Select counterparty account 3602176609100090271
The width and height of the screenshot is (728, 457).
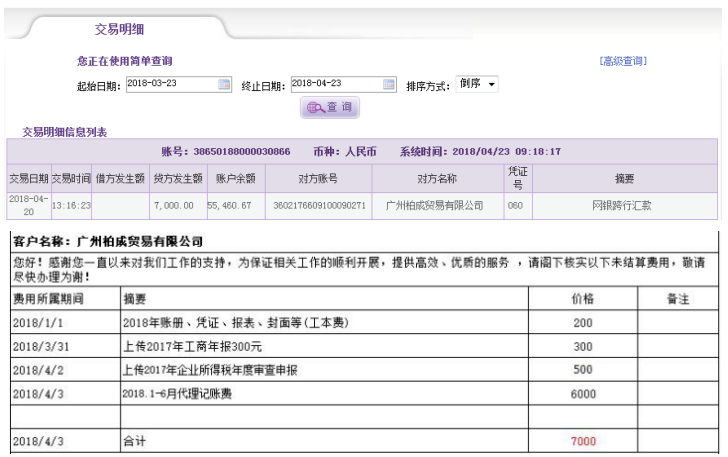click(318, 205)
